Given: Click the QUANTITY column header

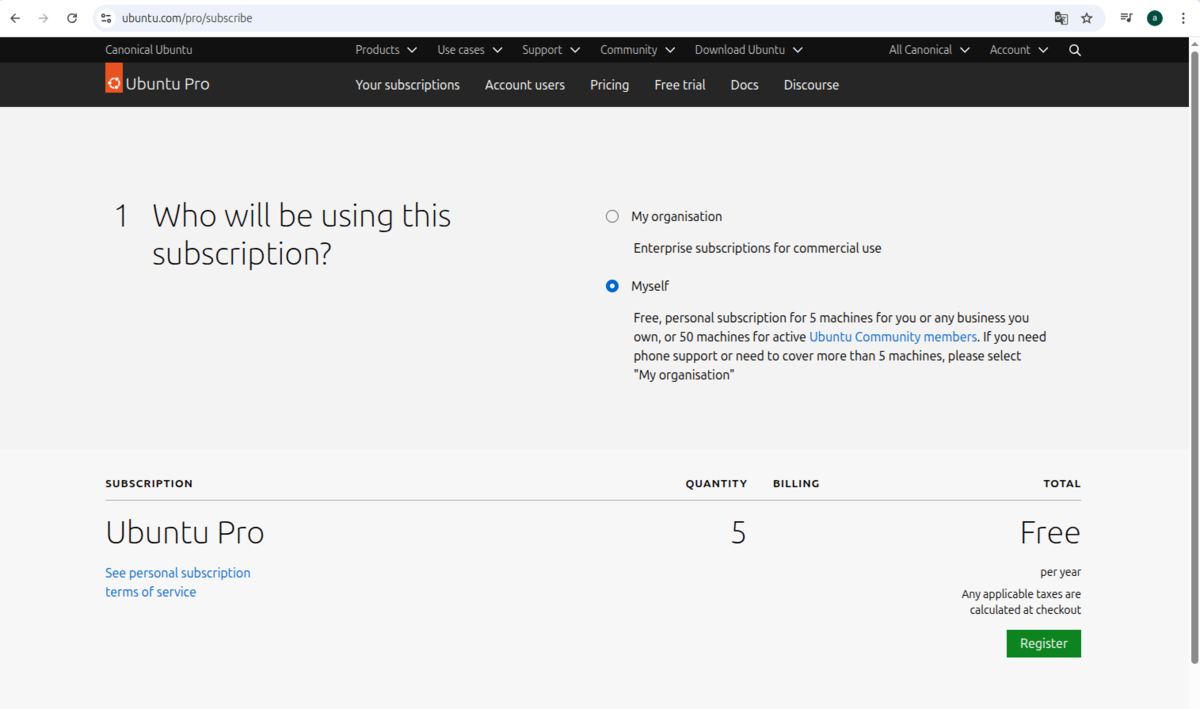Looking at the screenshot, I should (716, 483).
